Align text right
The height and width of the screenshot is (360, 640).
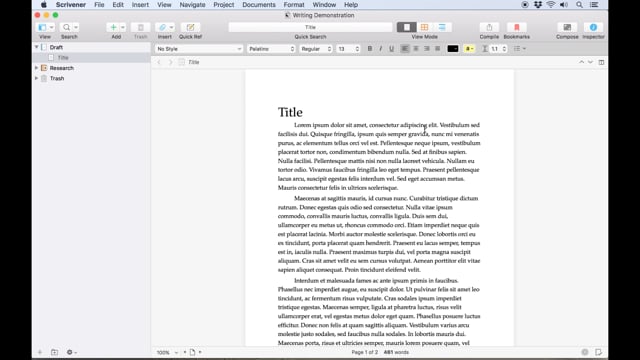pos(427,49)
